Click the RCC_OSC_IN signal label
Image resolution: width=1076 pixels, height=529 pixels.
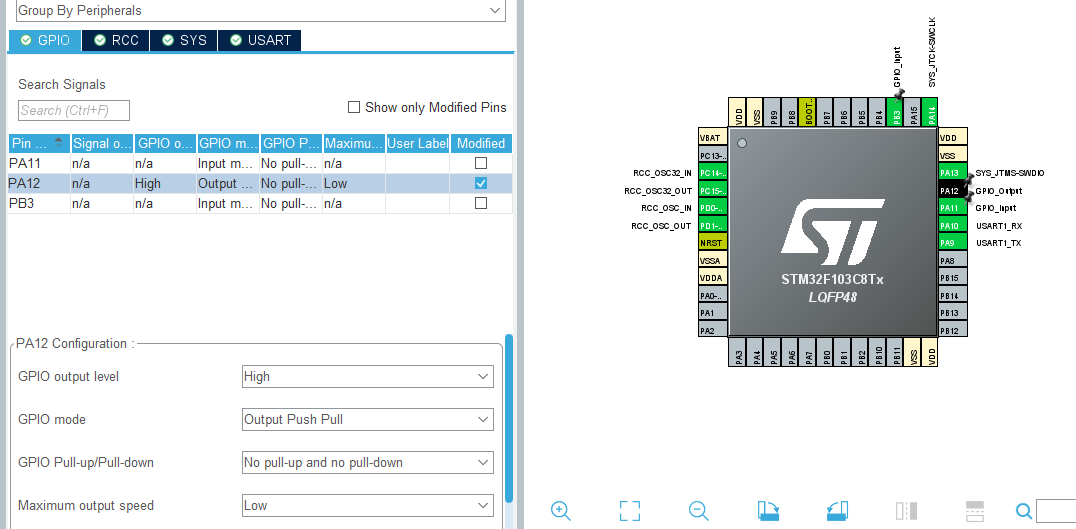pos(666,208)
